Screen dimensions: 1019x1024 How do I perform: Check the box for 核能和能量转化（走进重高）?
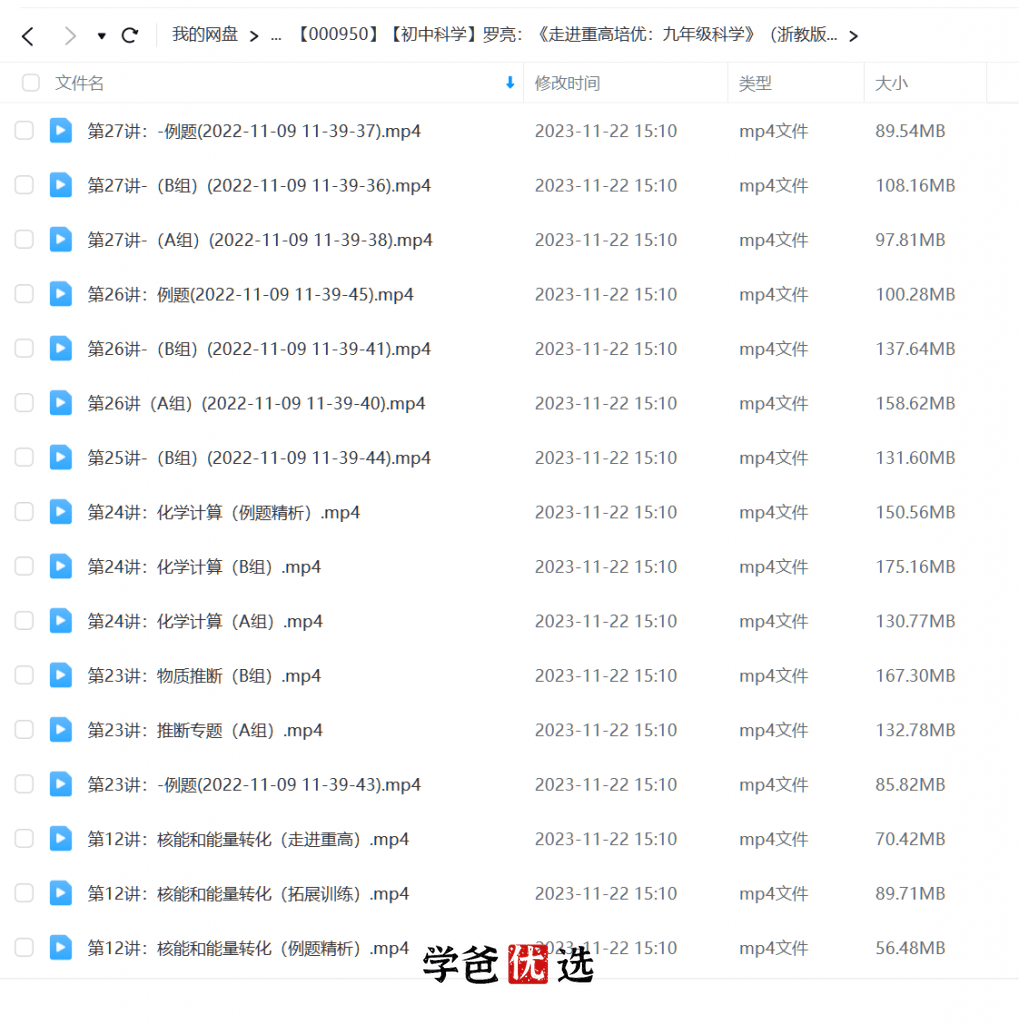tap(24, 839)
